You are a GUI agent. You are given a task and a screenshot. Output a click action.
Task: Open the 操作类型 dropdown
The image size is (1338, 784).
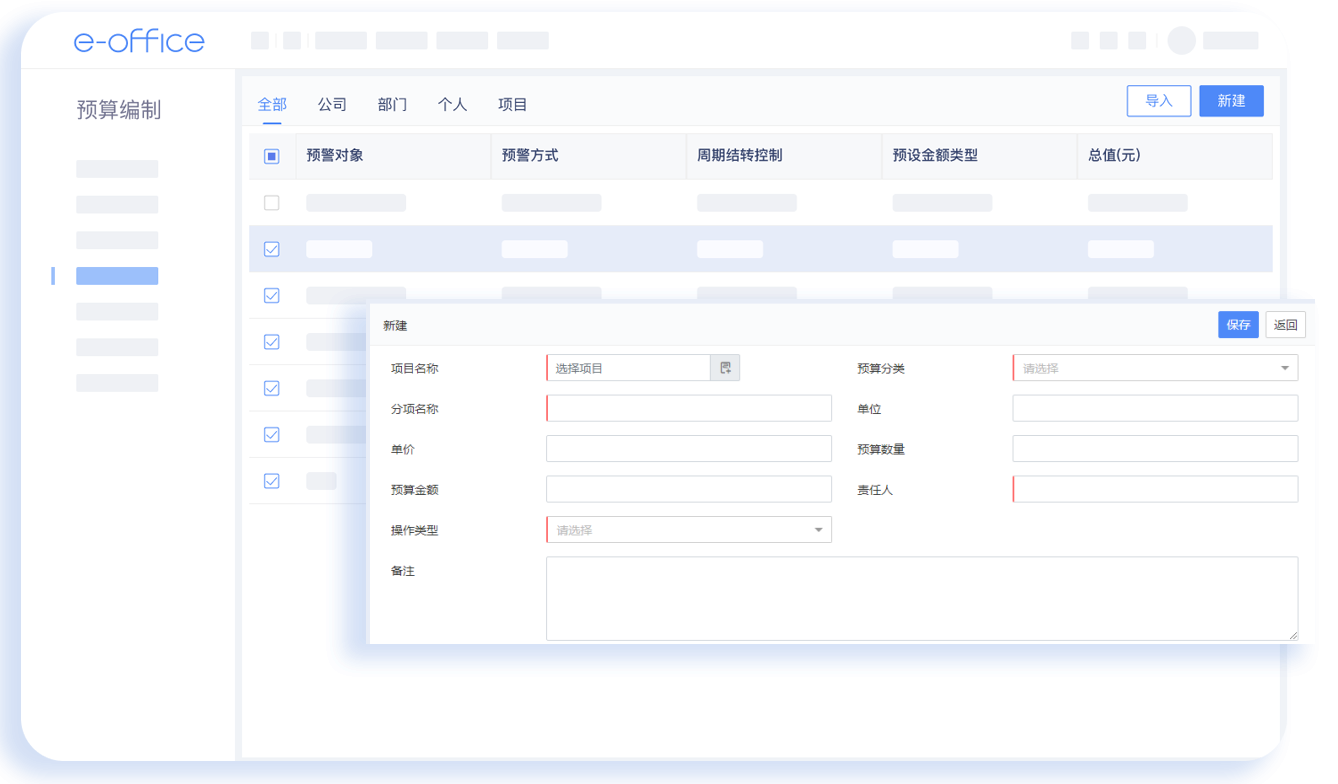coord(689,530)
